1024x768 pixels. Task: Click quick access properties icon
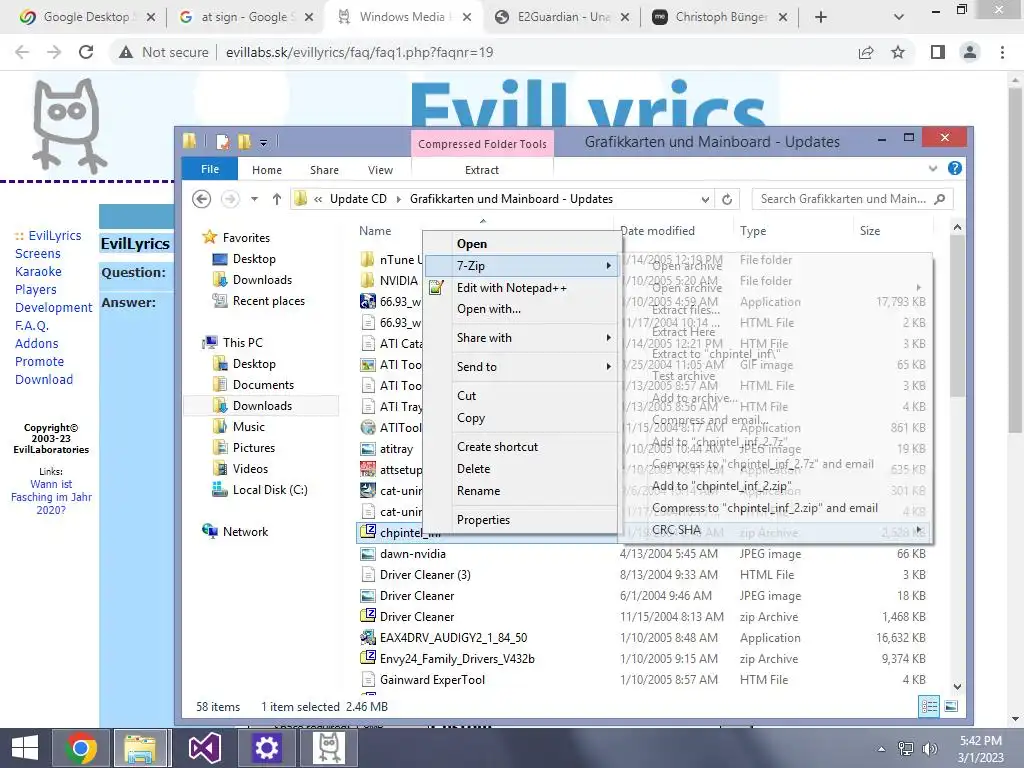[223, 142]
